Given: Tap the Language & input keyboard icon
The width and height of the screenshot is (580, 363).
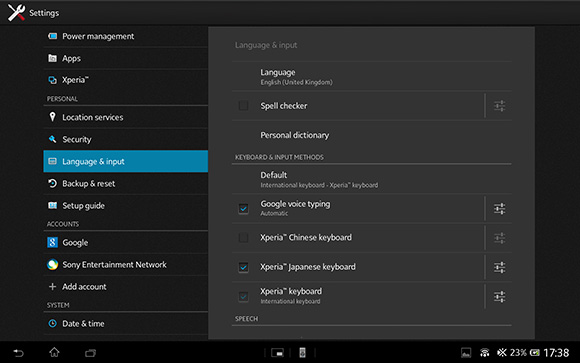Looking at the screenshot, I should coord(53,161).
